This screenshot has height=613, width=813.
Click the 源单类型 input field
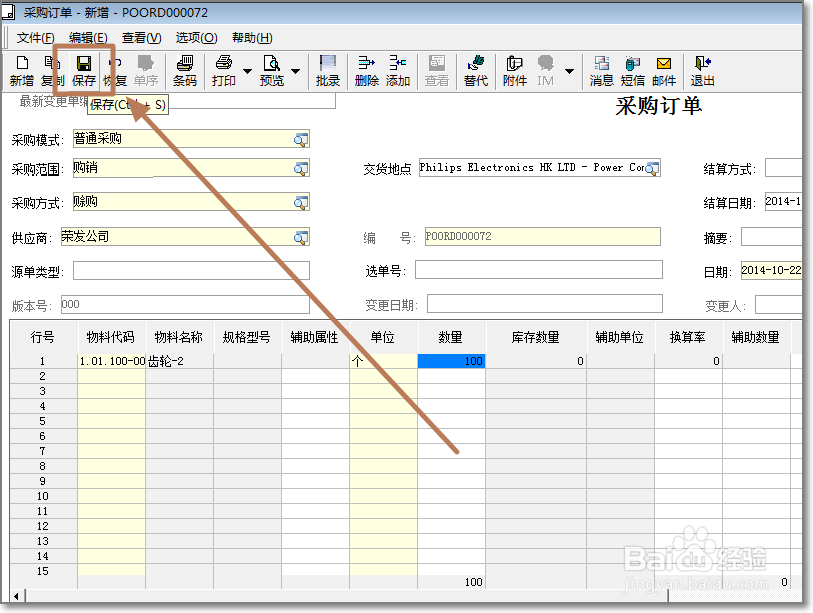click(x=191, y=271)
